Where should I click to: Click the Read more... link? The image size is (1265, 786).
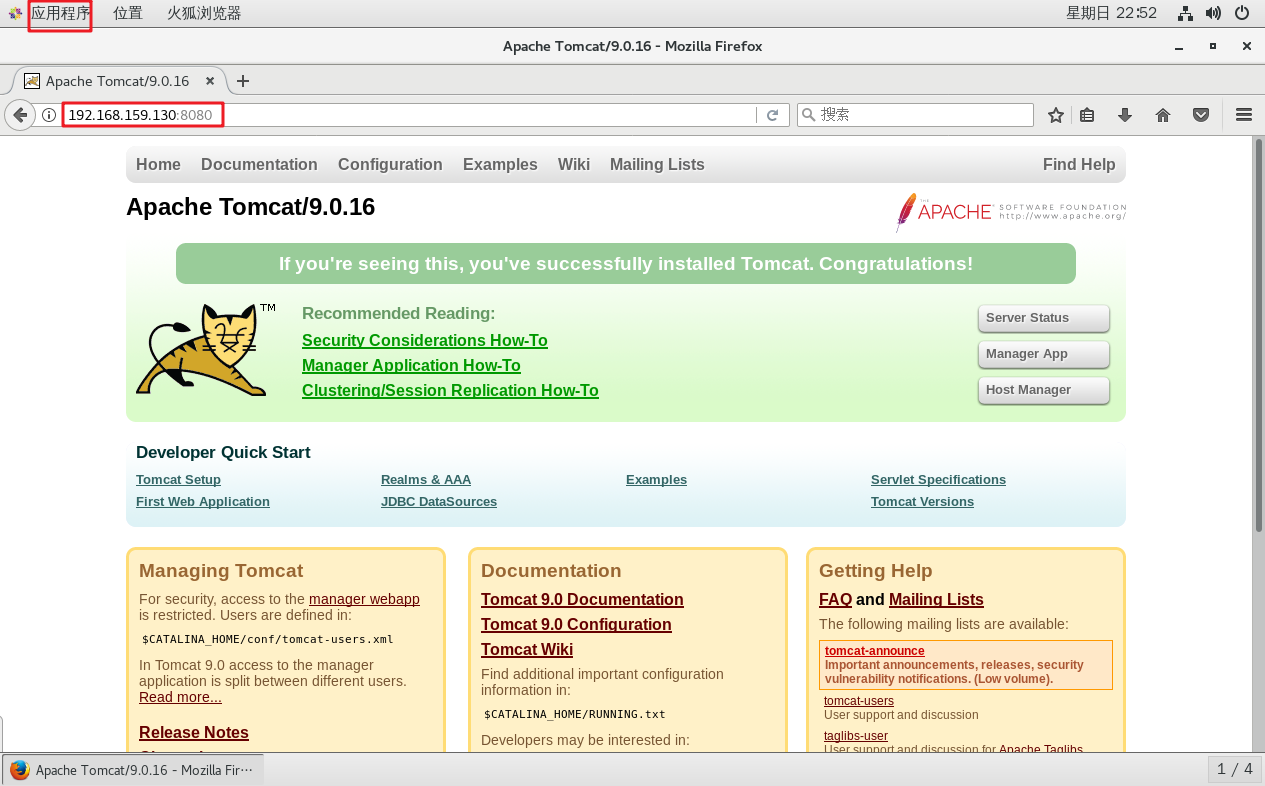[180, 697]
